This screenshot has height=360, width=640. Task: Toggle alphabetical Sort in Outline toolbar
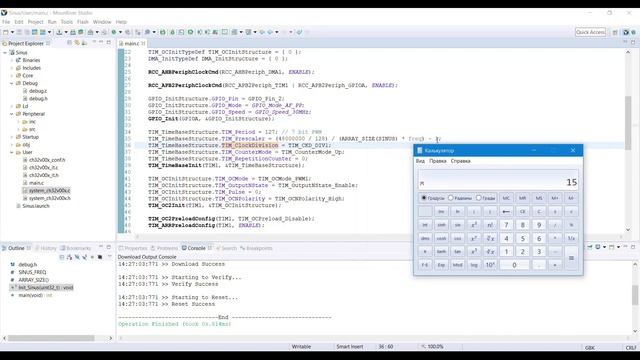pos(69,257)
